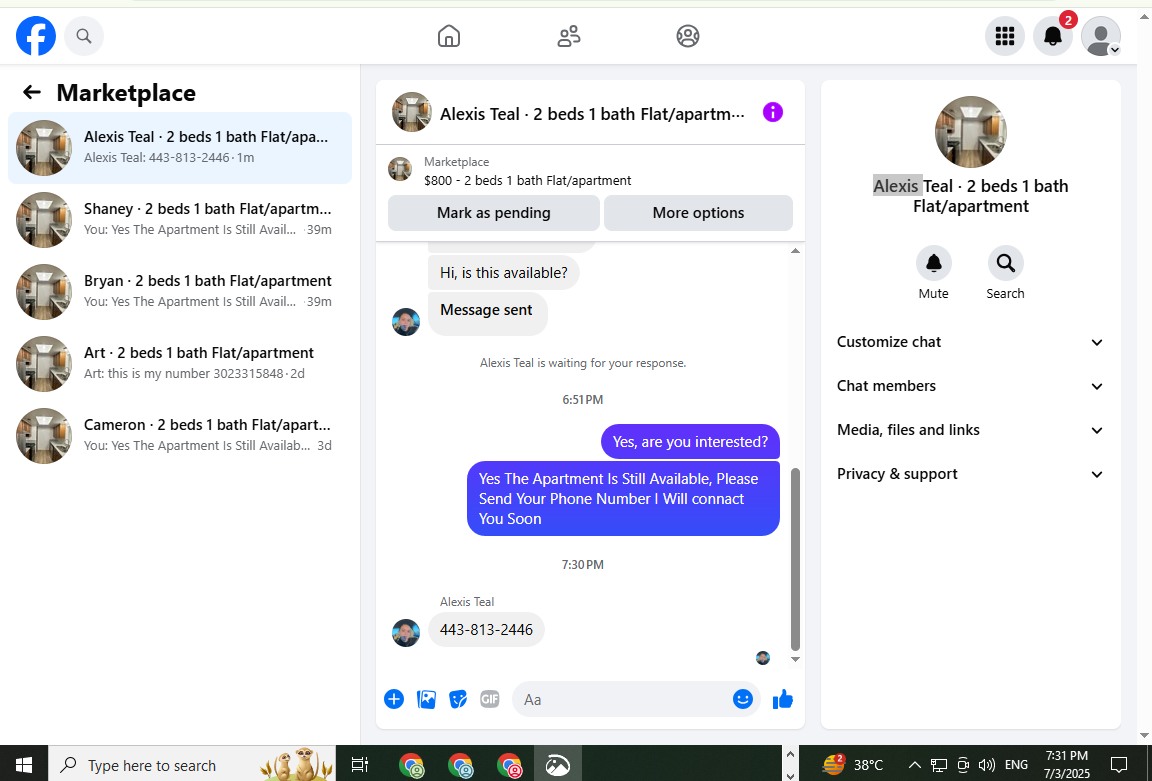1152x781 pixels.
Task: Open the GIF picker
Action: tap(490, 699)
